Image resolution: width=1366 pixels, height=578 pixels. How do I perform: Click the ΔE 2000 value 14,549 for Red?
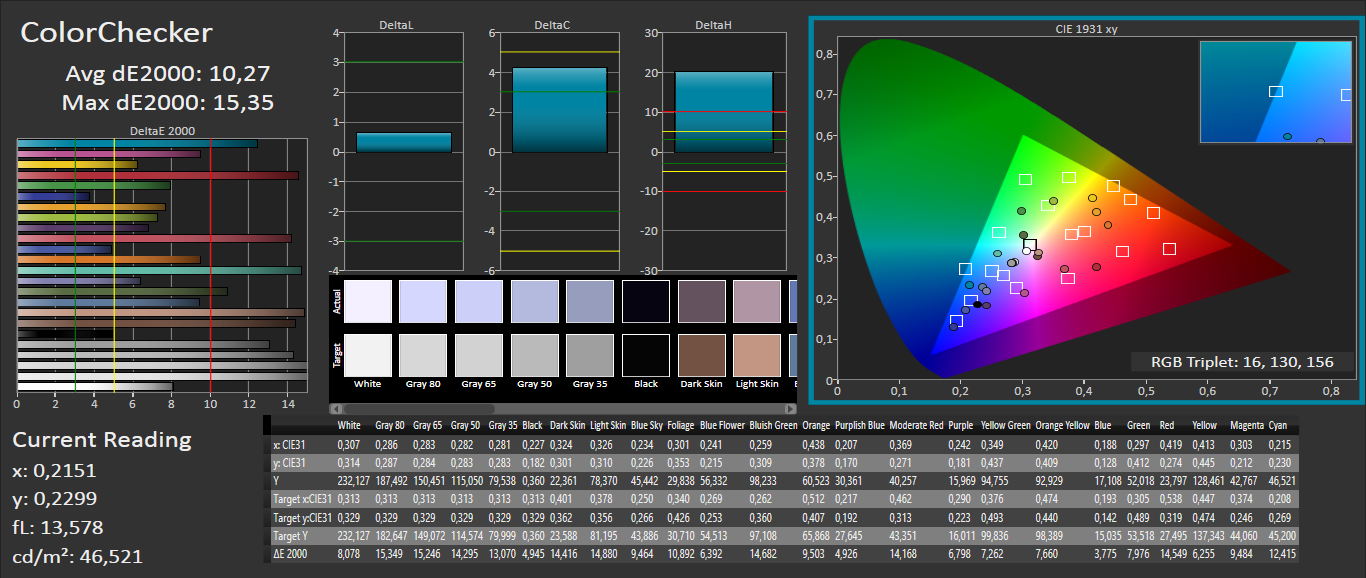coord(1171,552)
